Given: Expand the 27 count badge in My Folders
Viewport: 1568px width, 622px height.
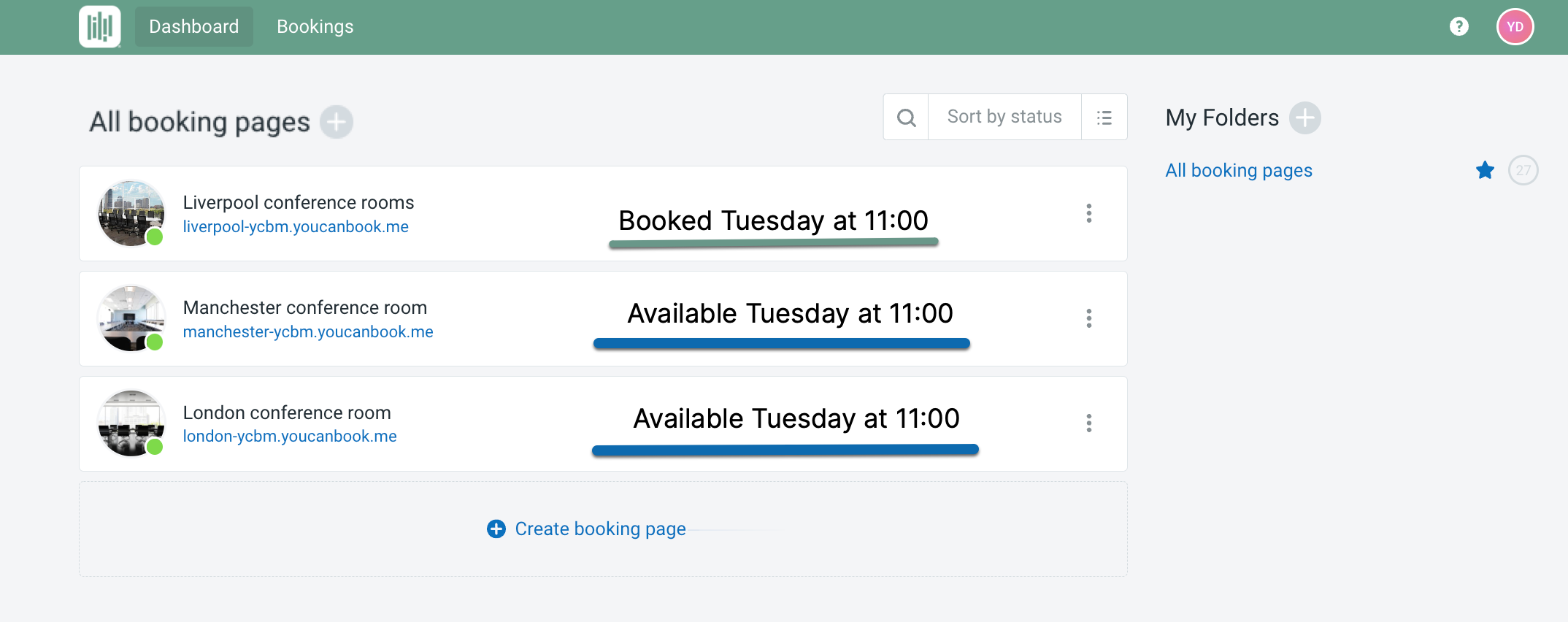Looking at the screenshot, I should (1523, 169).
